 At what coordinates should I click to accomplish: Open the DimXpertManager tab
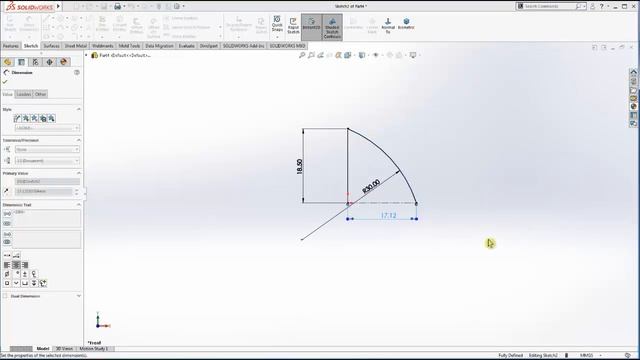49,62
